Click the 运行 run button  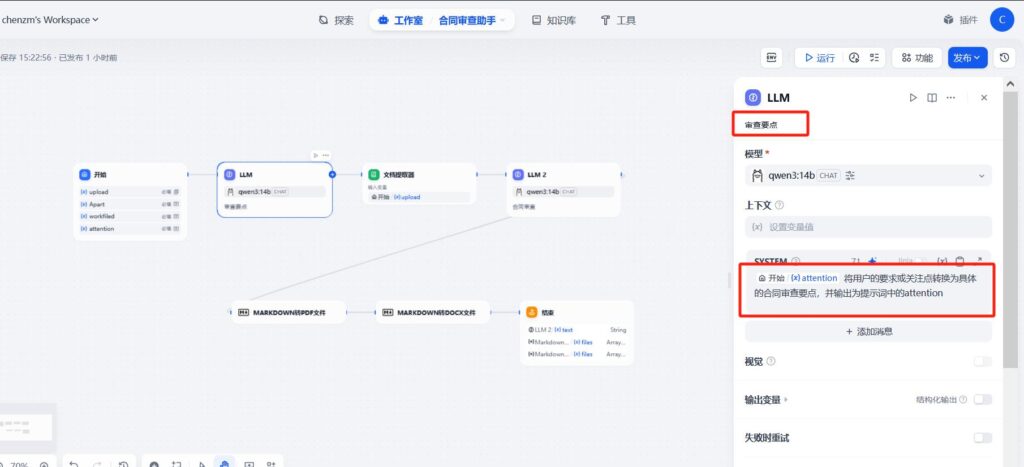[817, 58]
